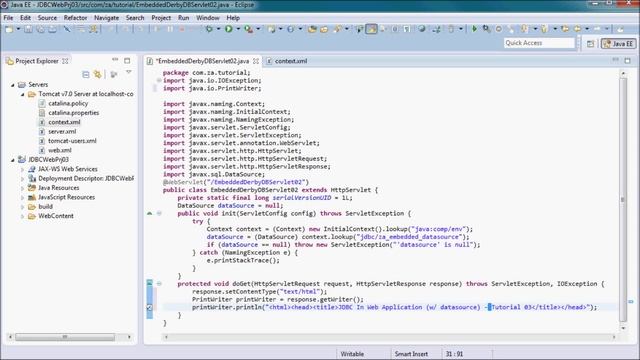Collapse the Tomcat v7.0 Server node
Image resolution: width=640 pixels, height=360 pixels.
click(x=23, y=94)
